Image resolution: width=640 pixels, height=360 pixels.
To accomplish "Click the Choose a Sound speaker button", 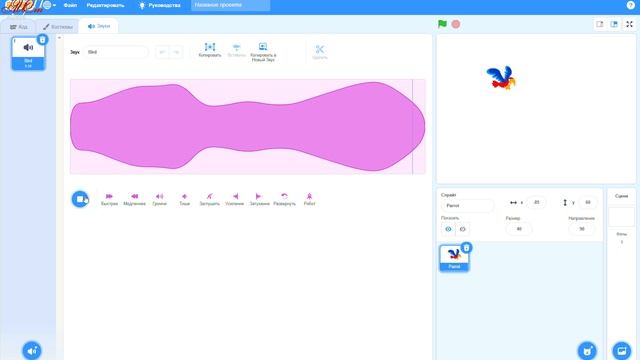I will [x=31, y=351].
